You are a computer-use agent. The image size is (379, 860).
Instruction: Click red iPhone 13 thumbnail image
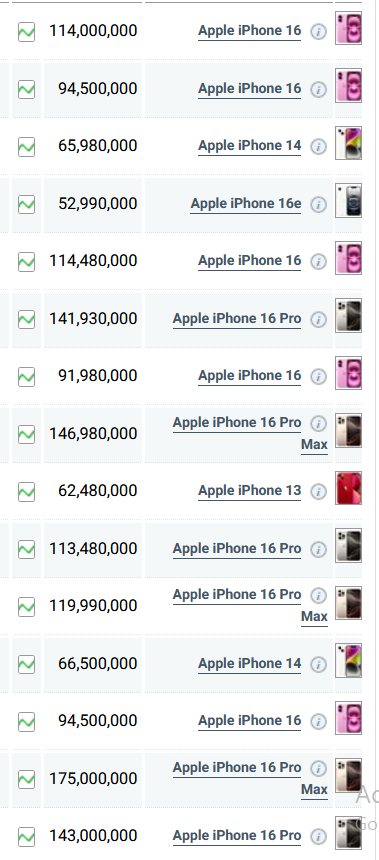coord(348,488)
